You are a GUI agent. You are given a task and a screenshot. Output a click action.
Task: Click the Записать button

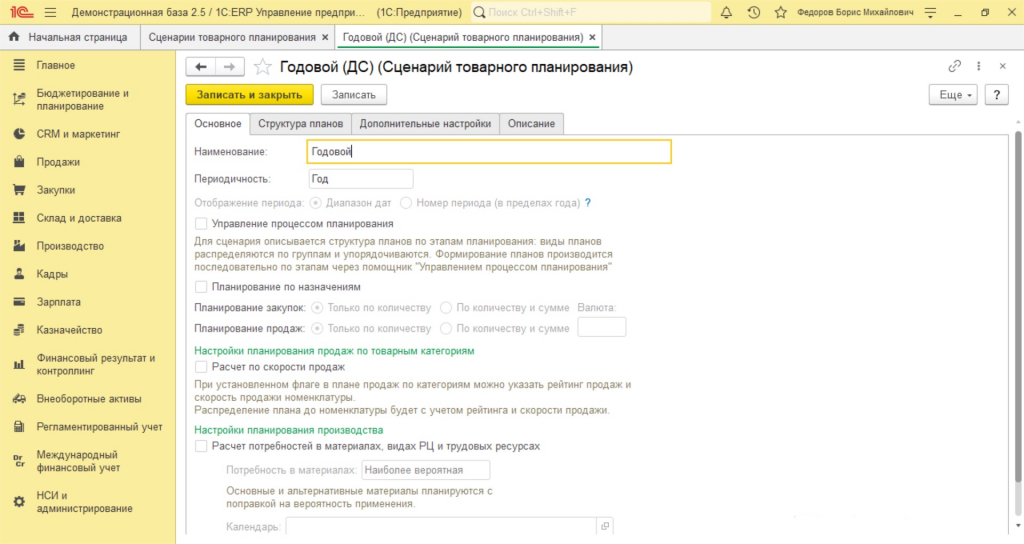(x=353, y=95)
